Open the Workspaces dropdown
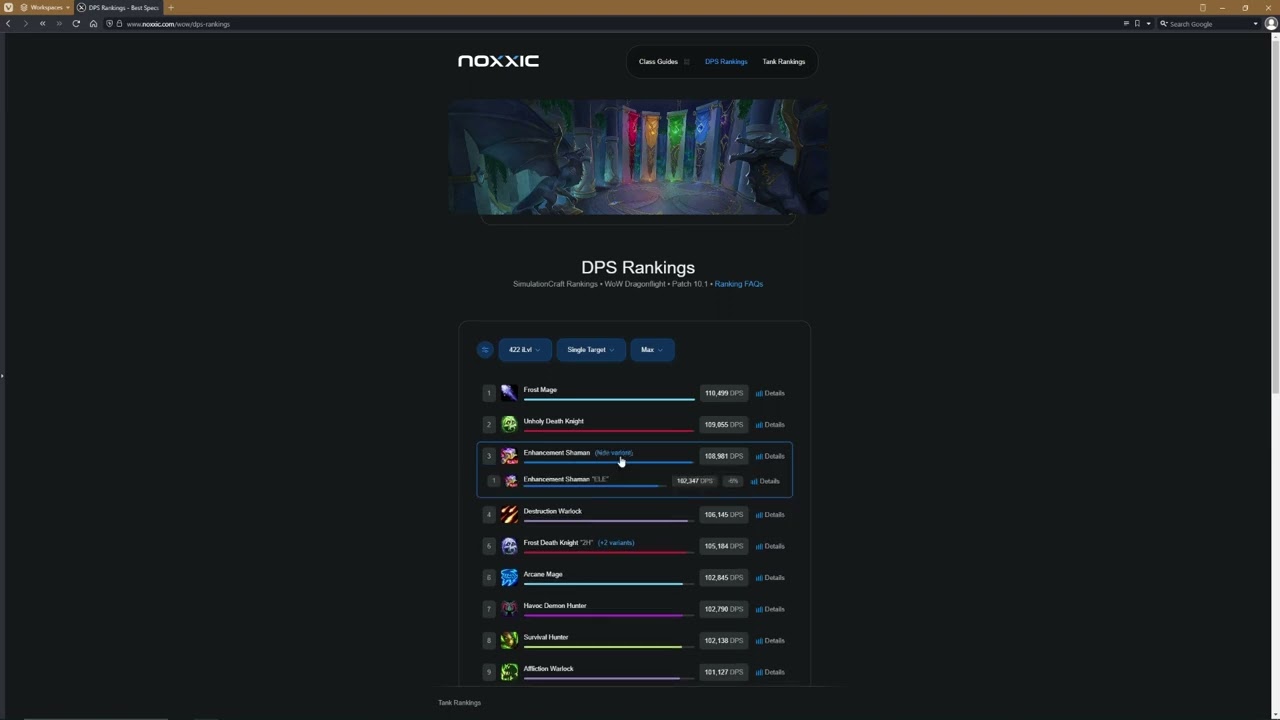The width and height of the screenshot is (1280, 720). coord(46,7)
